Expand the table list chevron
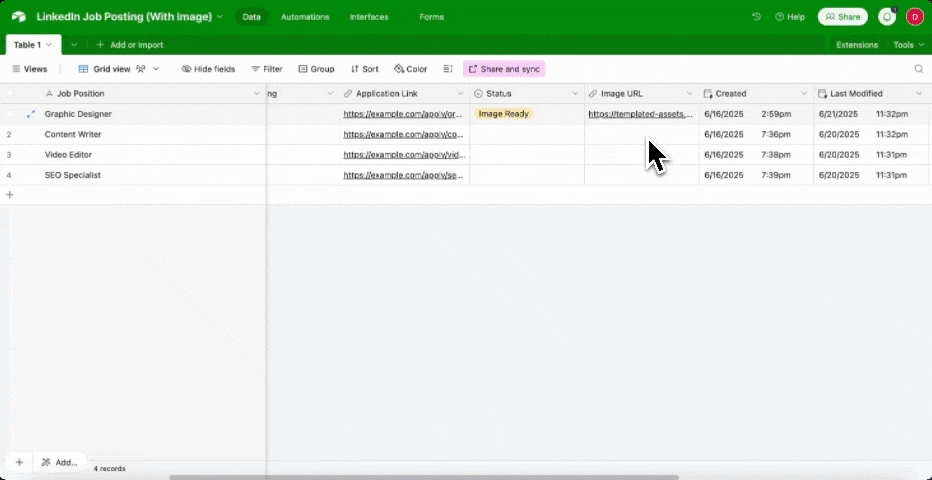 pyautogui.click(x=74, y=45)
